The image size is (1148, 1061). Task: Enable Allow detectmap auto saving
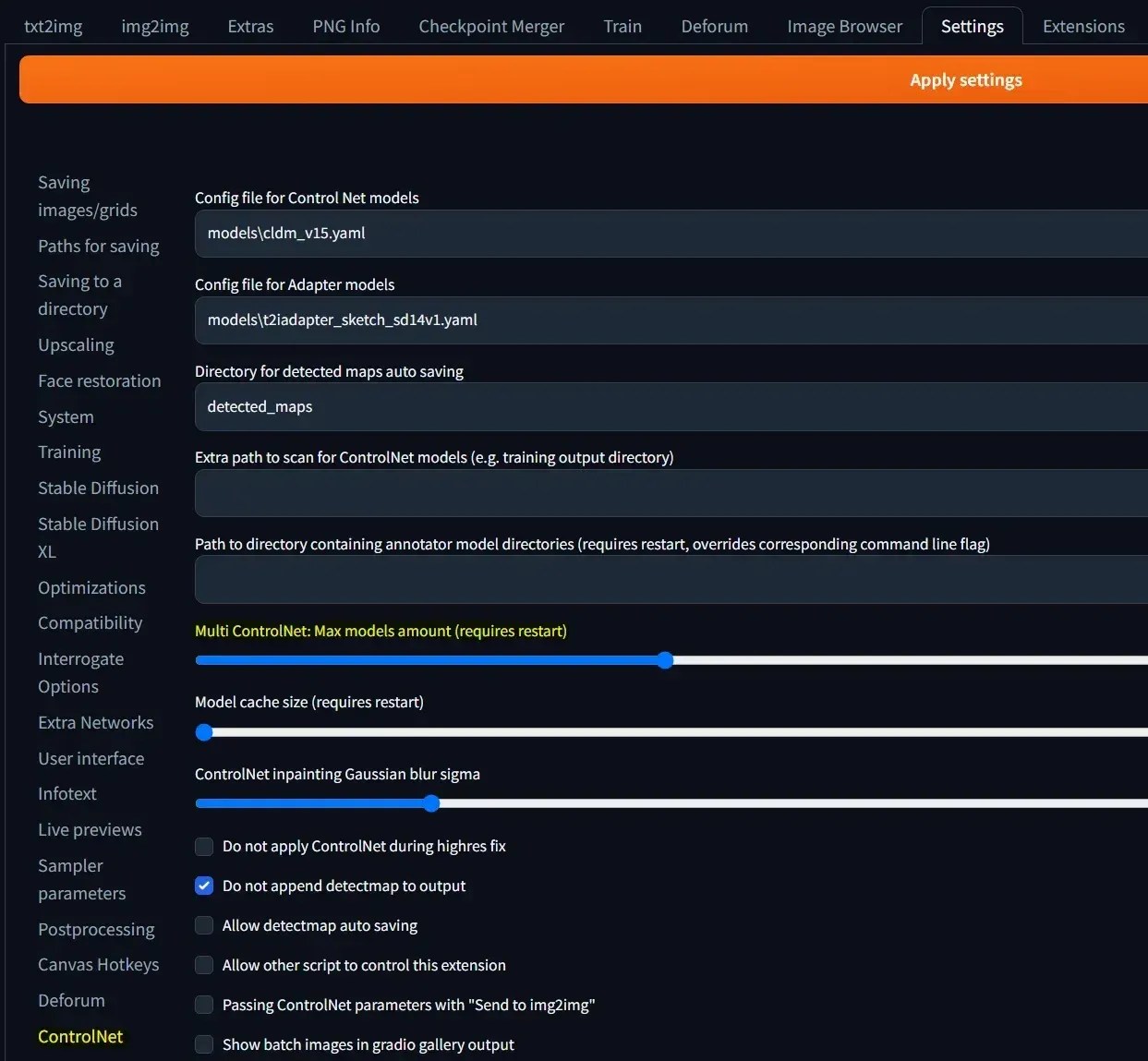(x=204, y=925)
